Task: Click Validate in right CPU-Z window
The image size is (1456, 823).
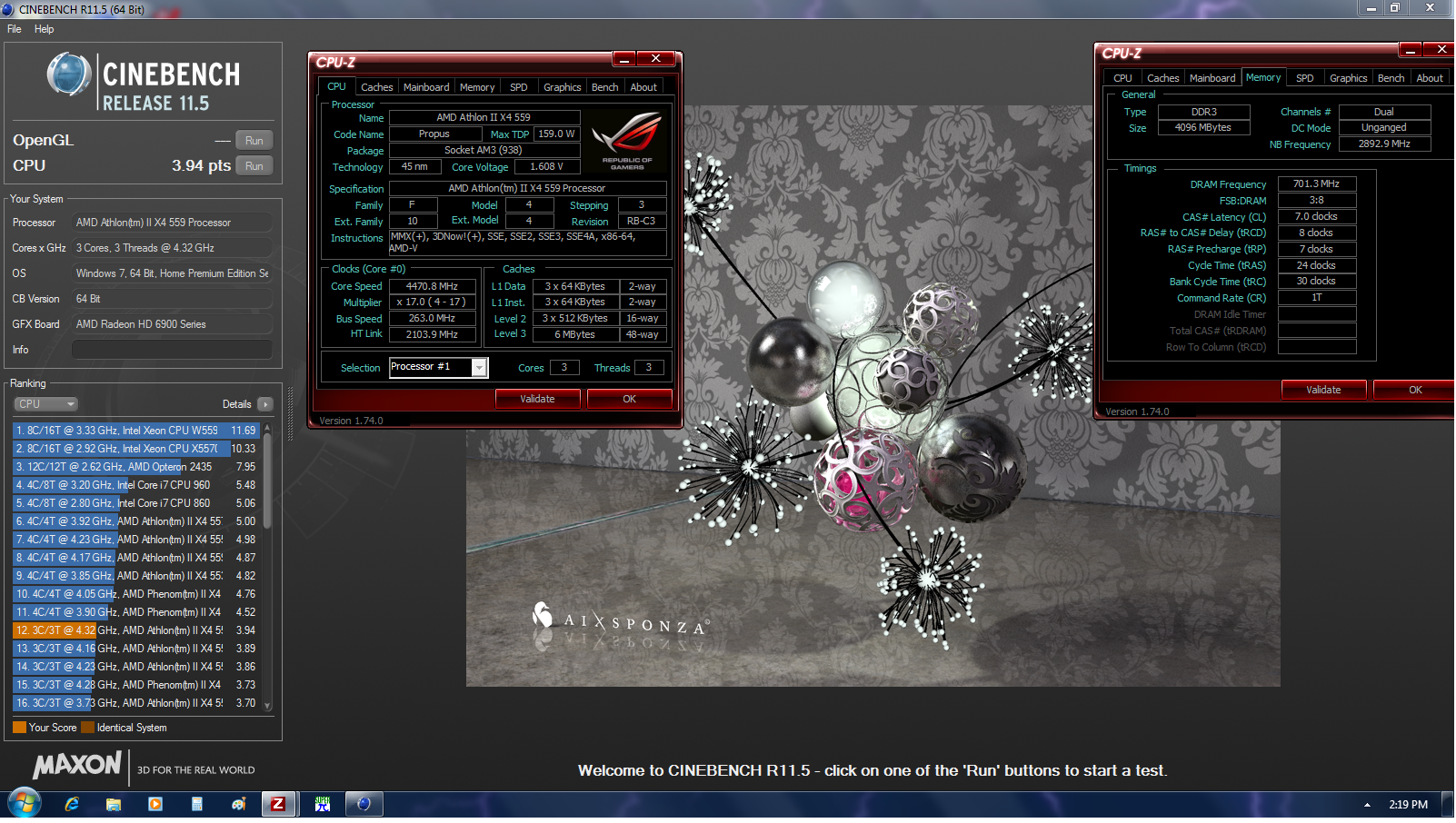Action: point(1323,390)
